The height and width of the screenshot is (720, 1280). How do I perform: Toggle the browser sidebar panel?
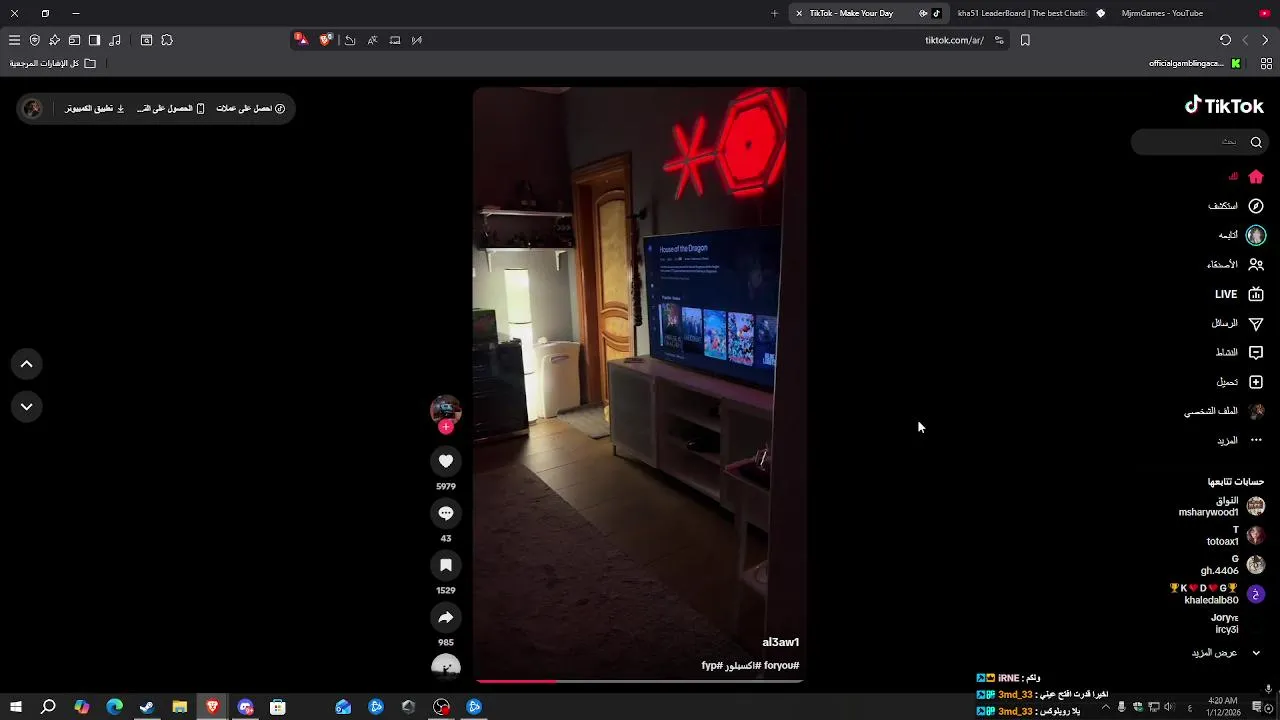pyautogui.click(x=94, y=40)
